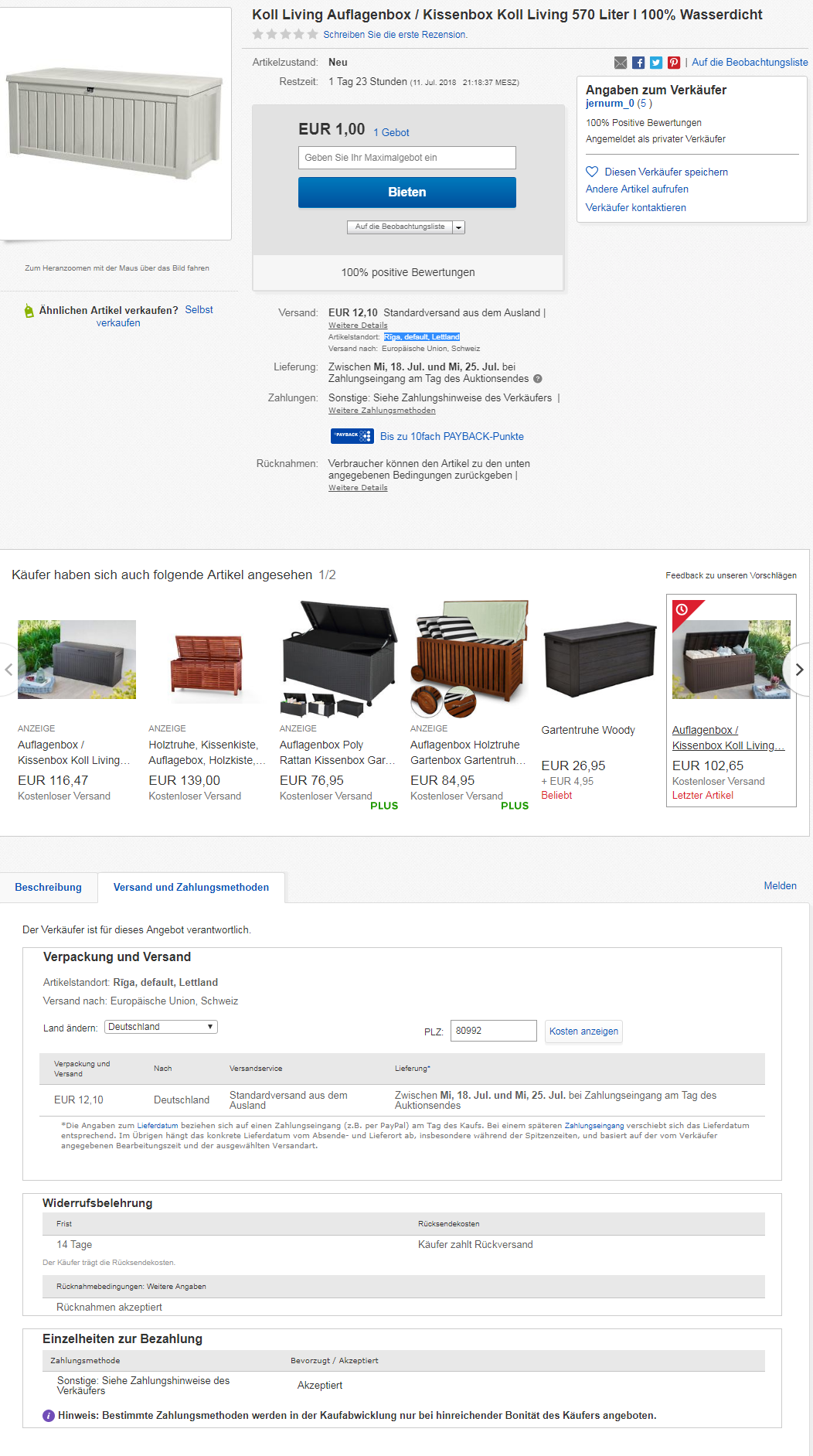Open Beobachtungsliste dropdown arrow below Bieten

point(459,227)
